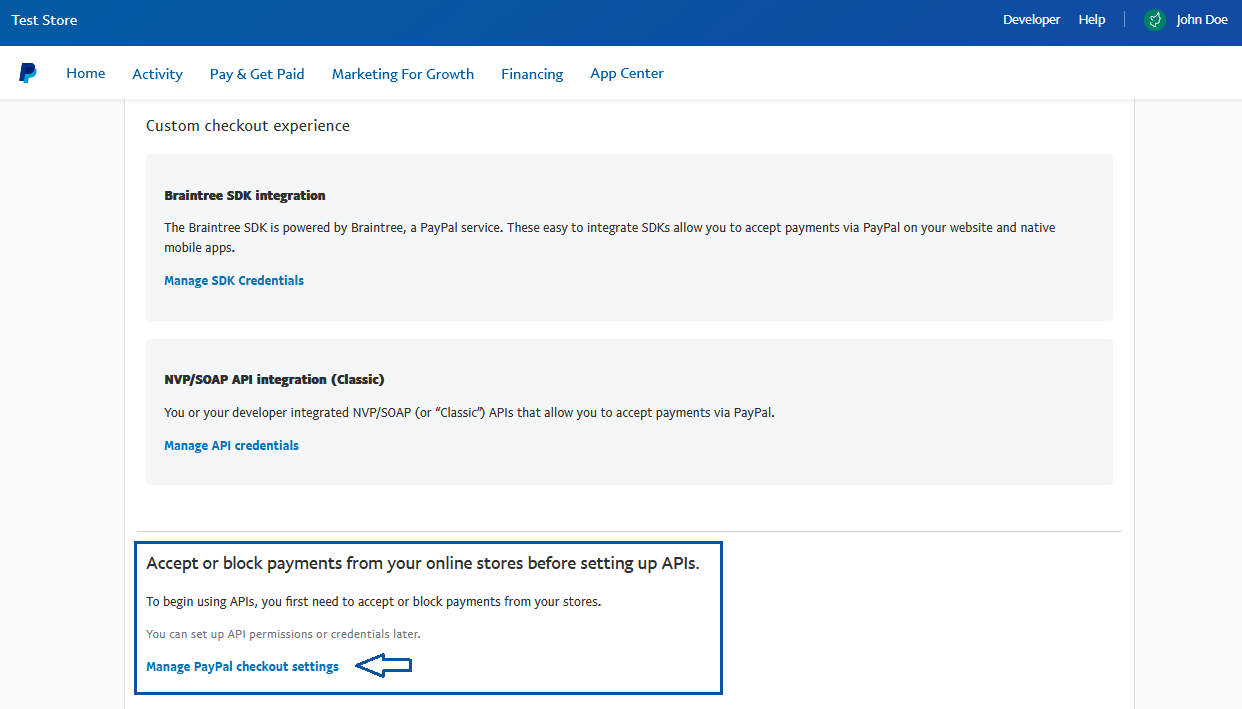Click the 'To begin using APIs' sentence
This screenshot has width=1242, height=709.
pyautogui.click(x=374, y=602)
